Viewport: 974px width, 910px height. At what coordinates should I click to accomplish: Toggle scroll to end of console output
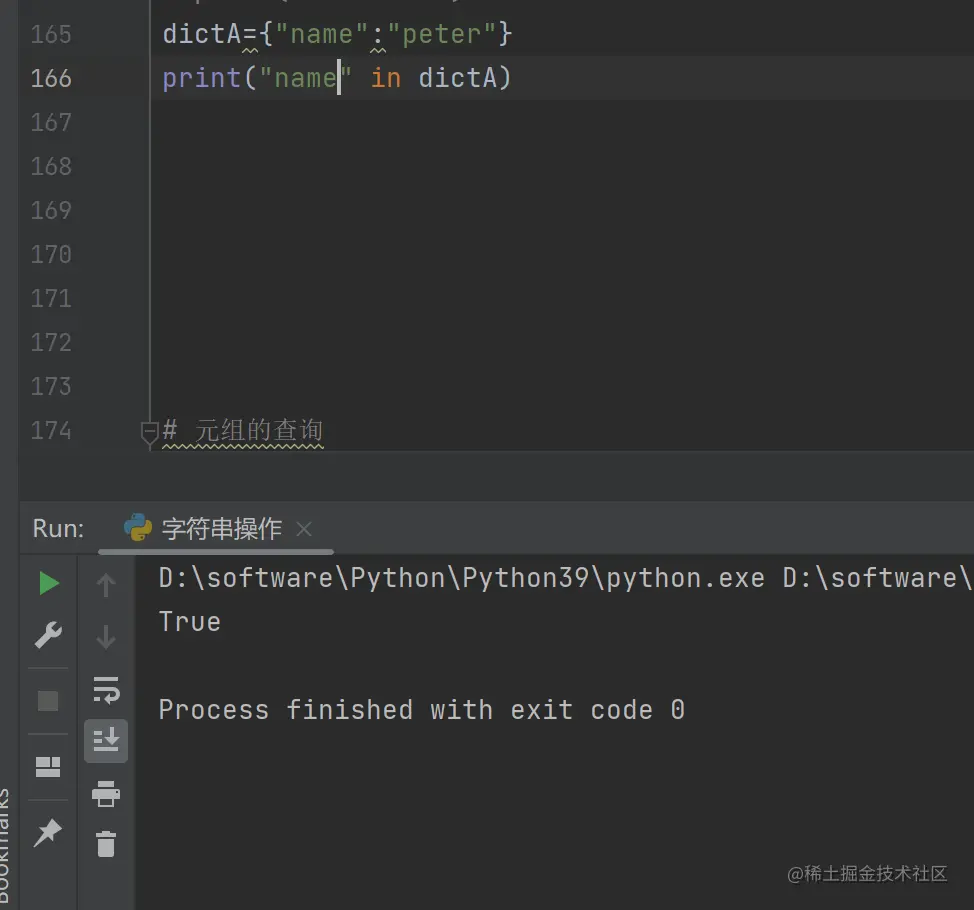point(106,740)
